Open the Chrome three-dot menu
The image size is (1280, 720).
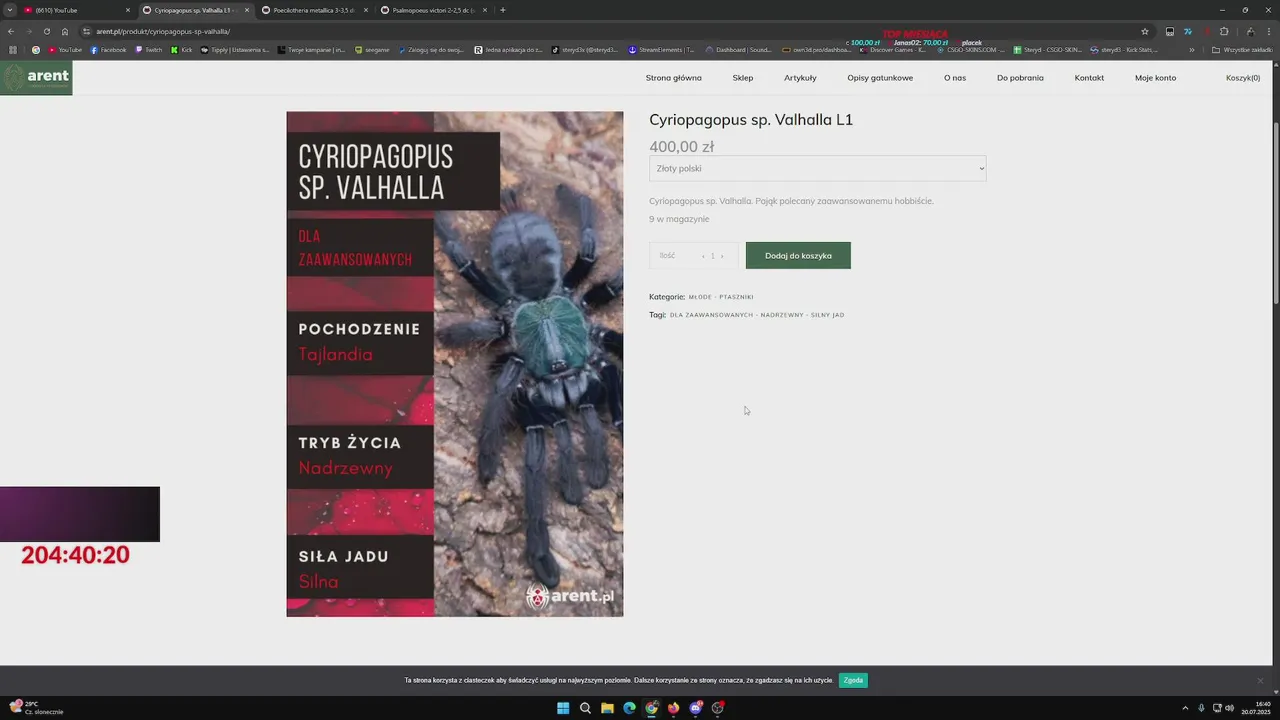click(x=1269, y=31)
